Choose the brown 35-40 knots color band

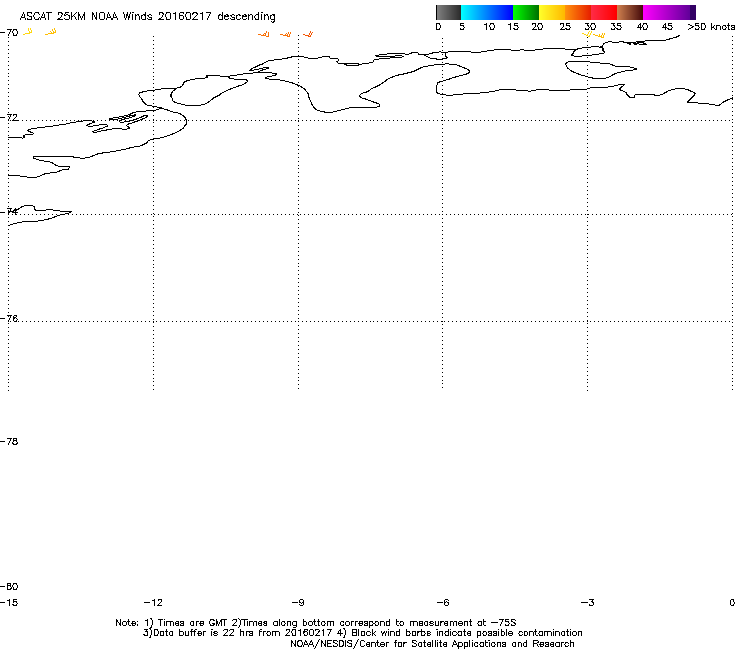tap(630, 12)
